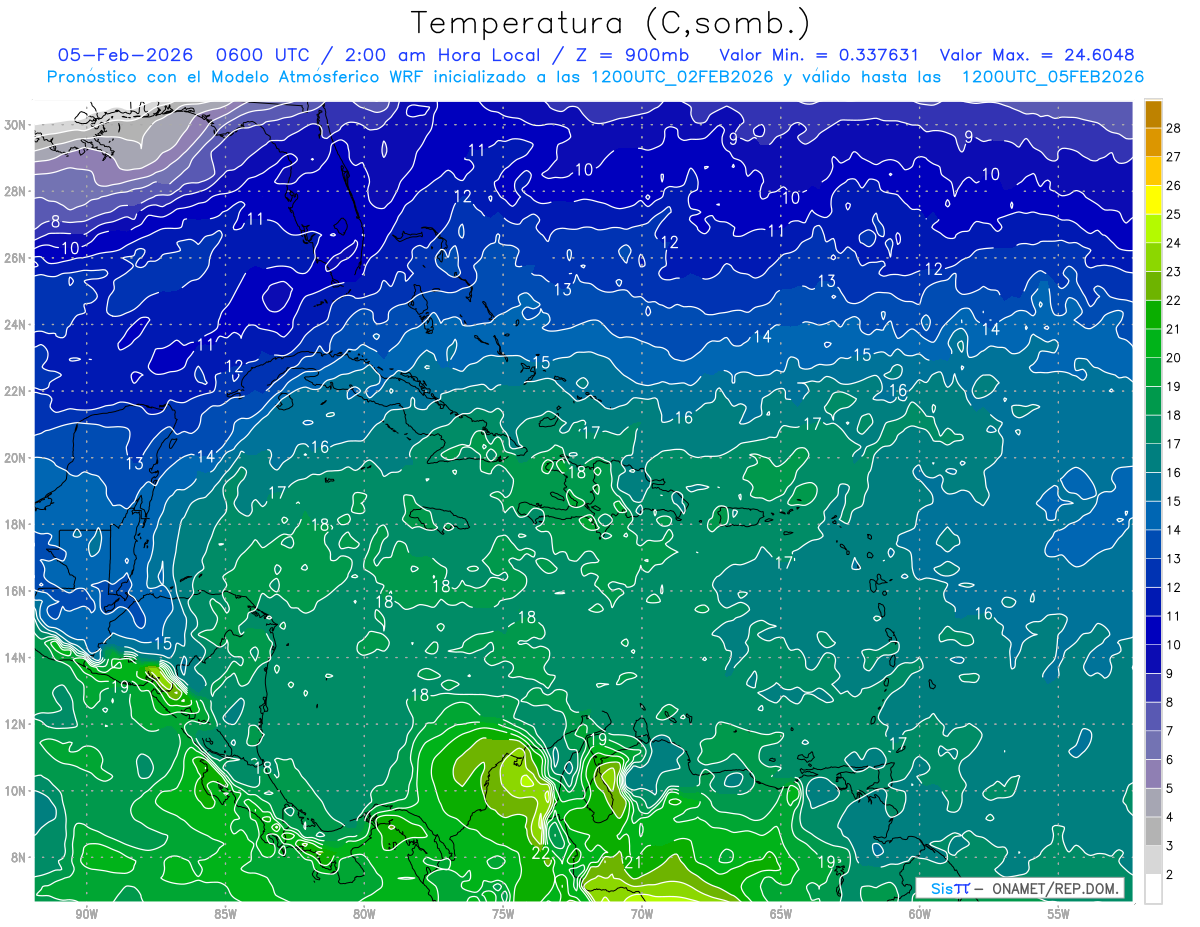Click the '1200UTC_02FEB2026' initialization time text
The width and height of the screenshot is (1200, 927).
click(x=680, y=77)
